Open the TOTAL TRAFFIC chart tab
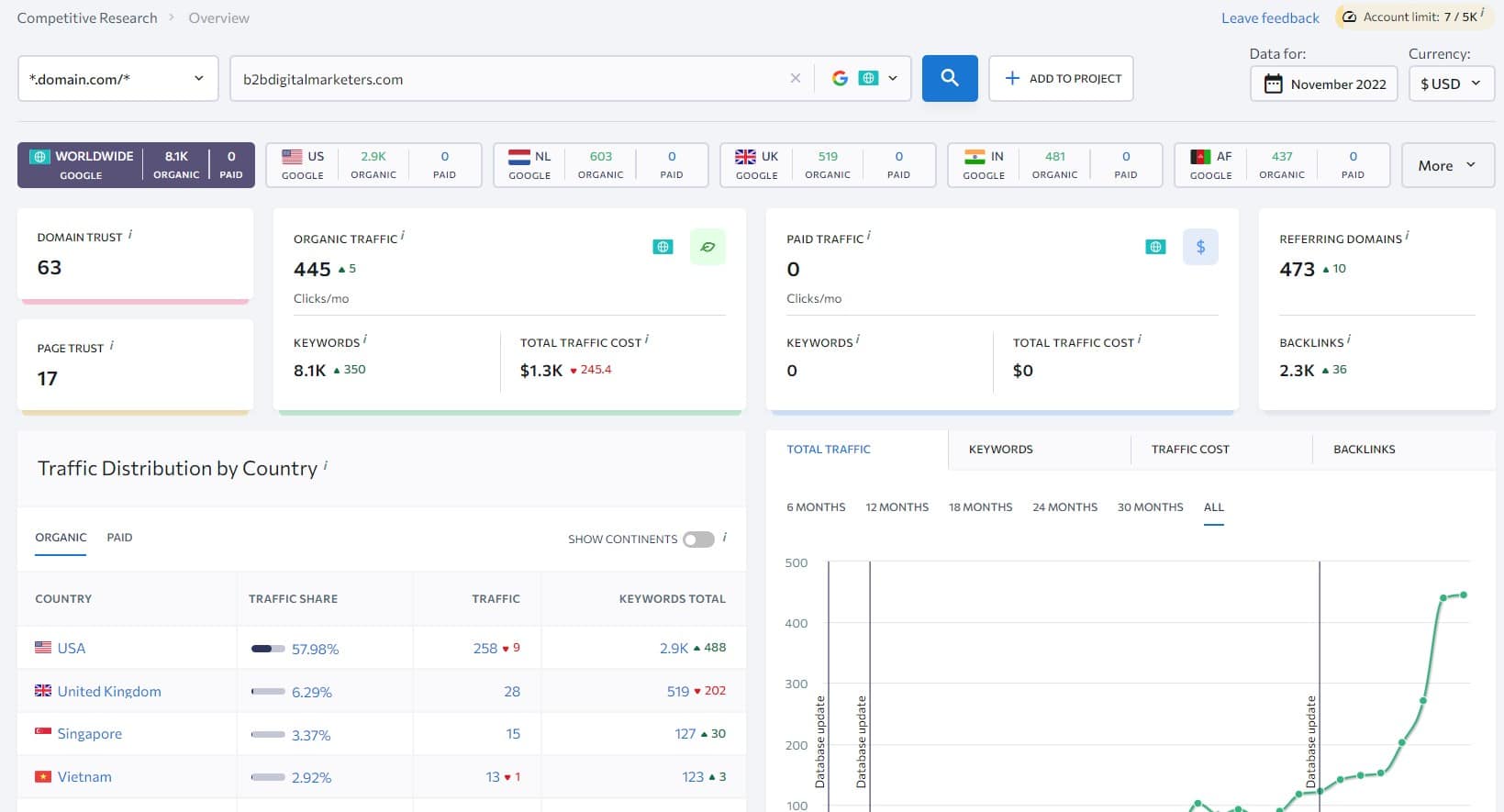This screenshot has width=1504, height=812. coord(829,450)
